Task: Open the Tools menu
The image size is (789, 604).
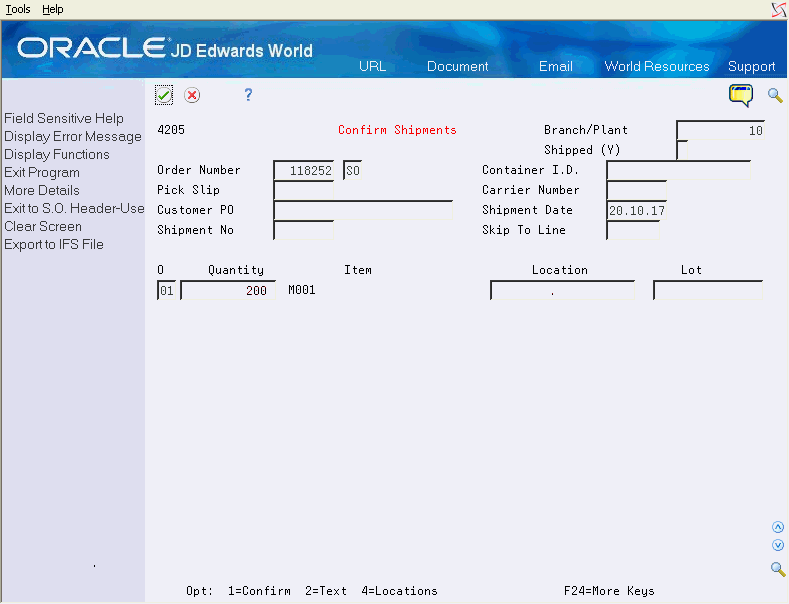Action: pyautogui.click(x=18, y=9)
